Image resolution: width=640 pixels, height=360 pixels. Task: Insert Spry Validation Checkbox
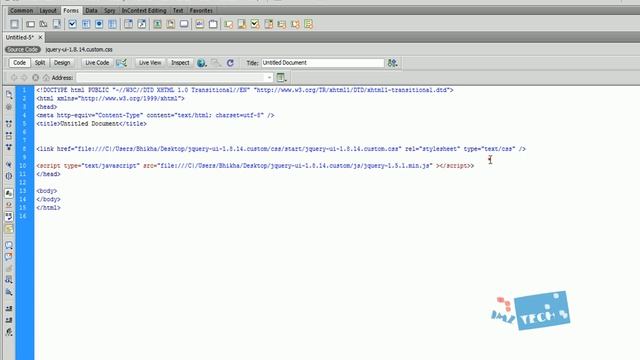(x=255, y=24)
